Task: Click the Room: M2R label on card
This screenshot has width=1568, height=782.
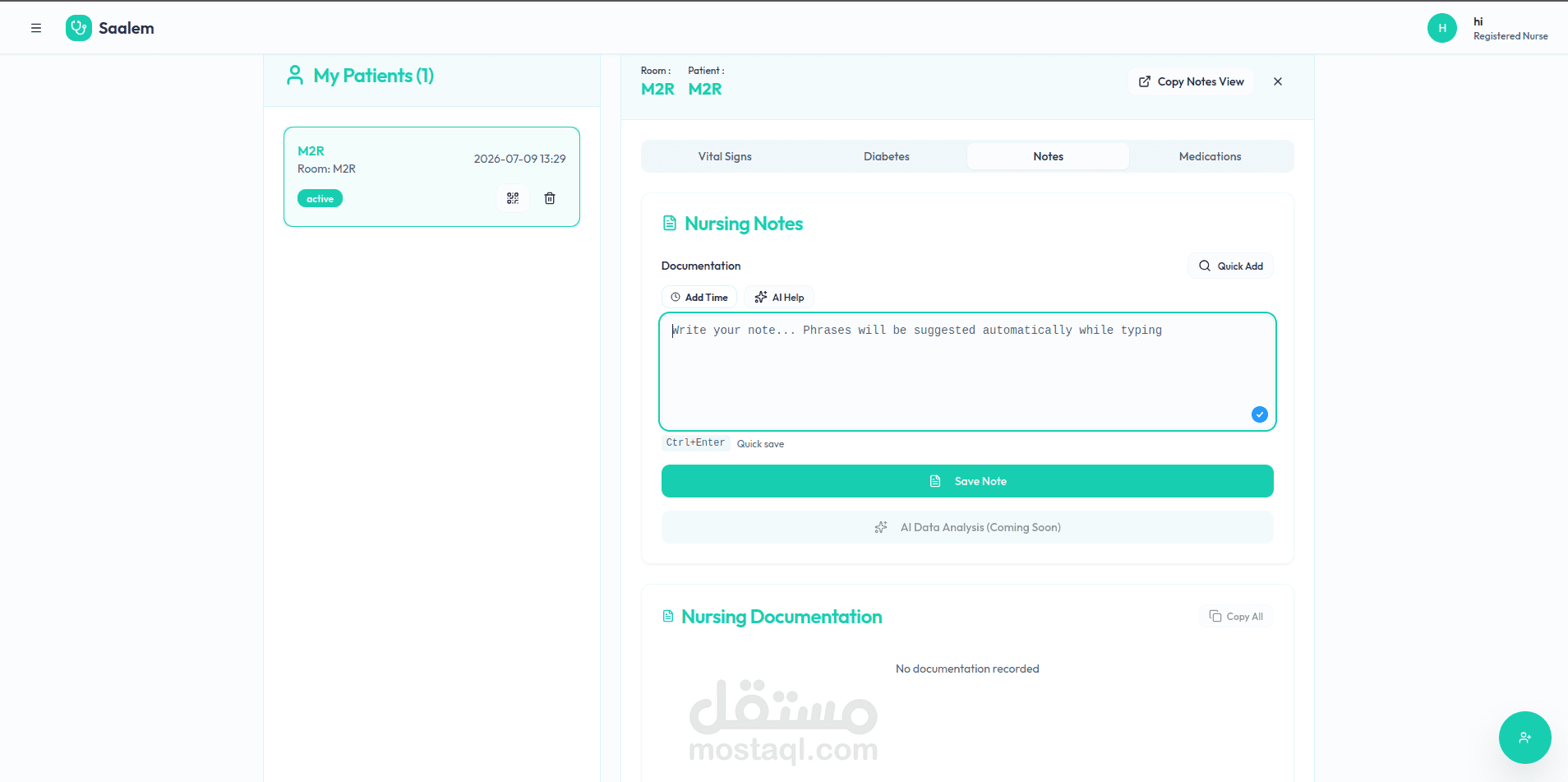Action: click(x=326, y=169)
